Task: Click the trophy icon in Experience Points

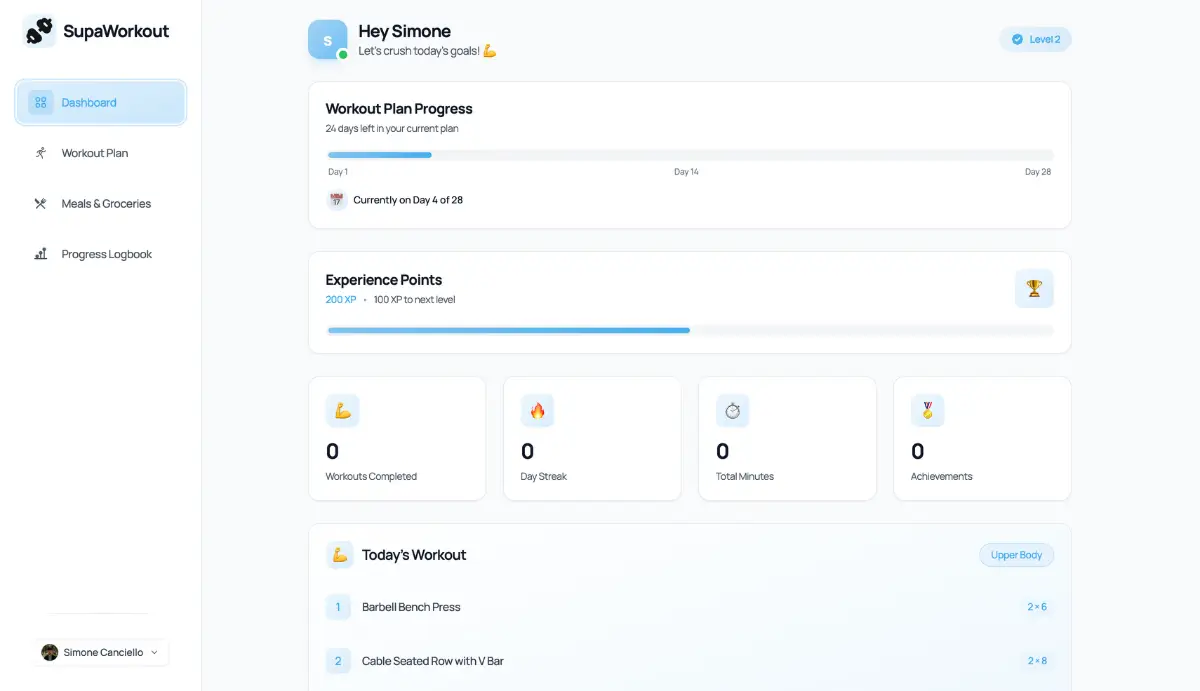Action: click(1034, 288)
